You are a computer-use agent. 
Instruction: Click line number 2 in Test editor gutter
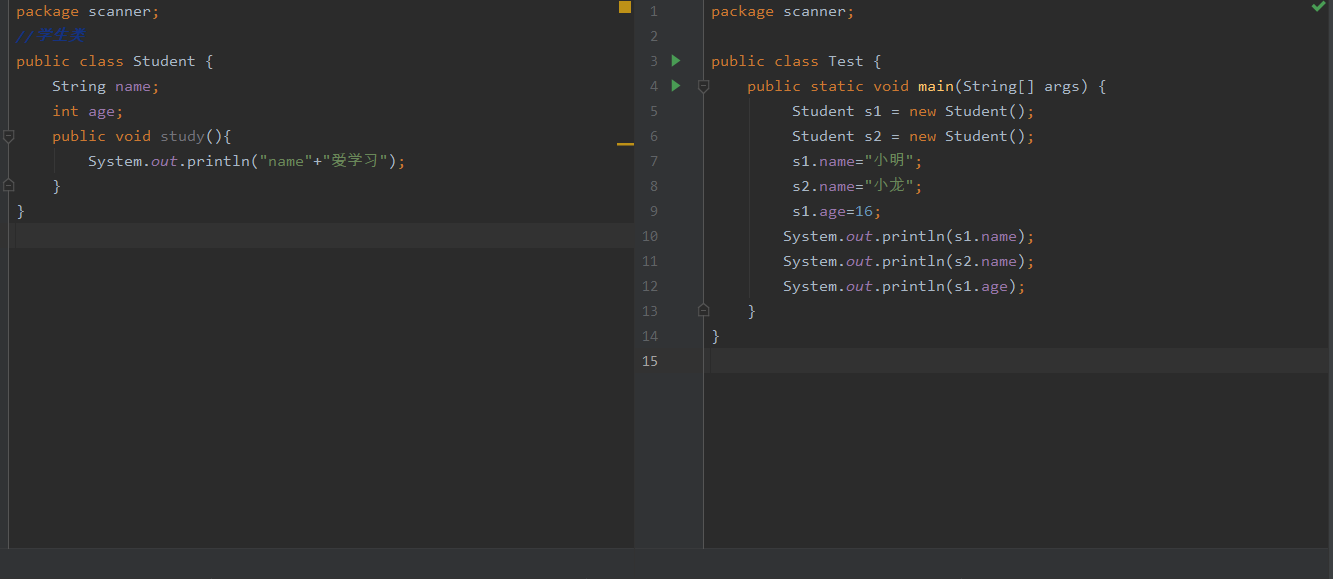654,36
